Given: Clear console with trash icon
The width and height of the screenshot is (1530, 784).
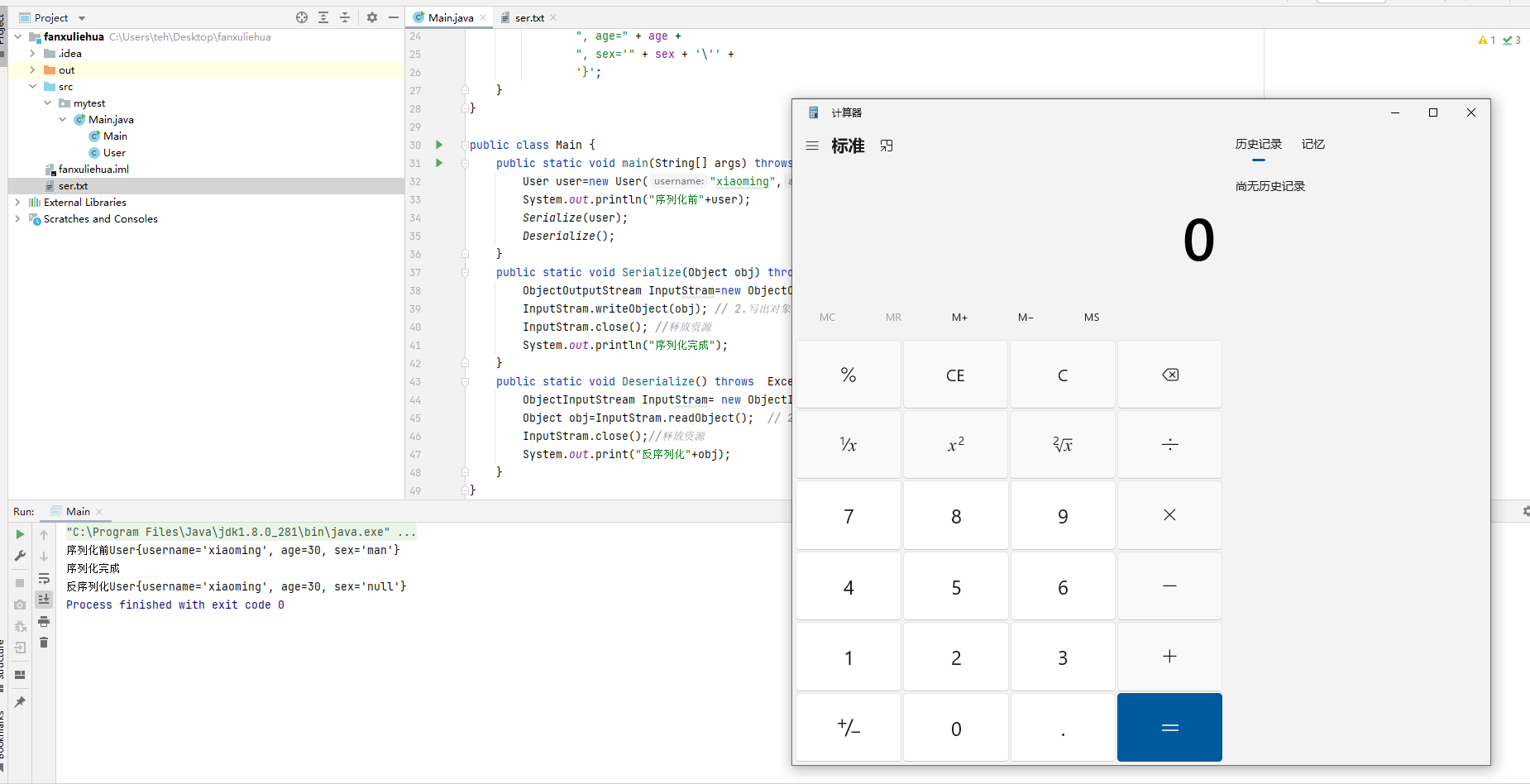Looking at the screenshot, I should [44, 643].
